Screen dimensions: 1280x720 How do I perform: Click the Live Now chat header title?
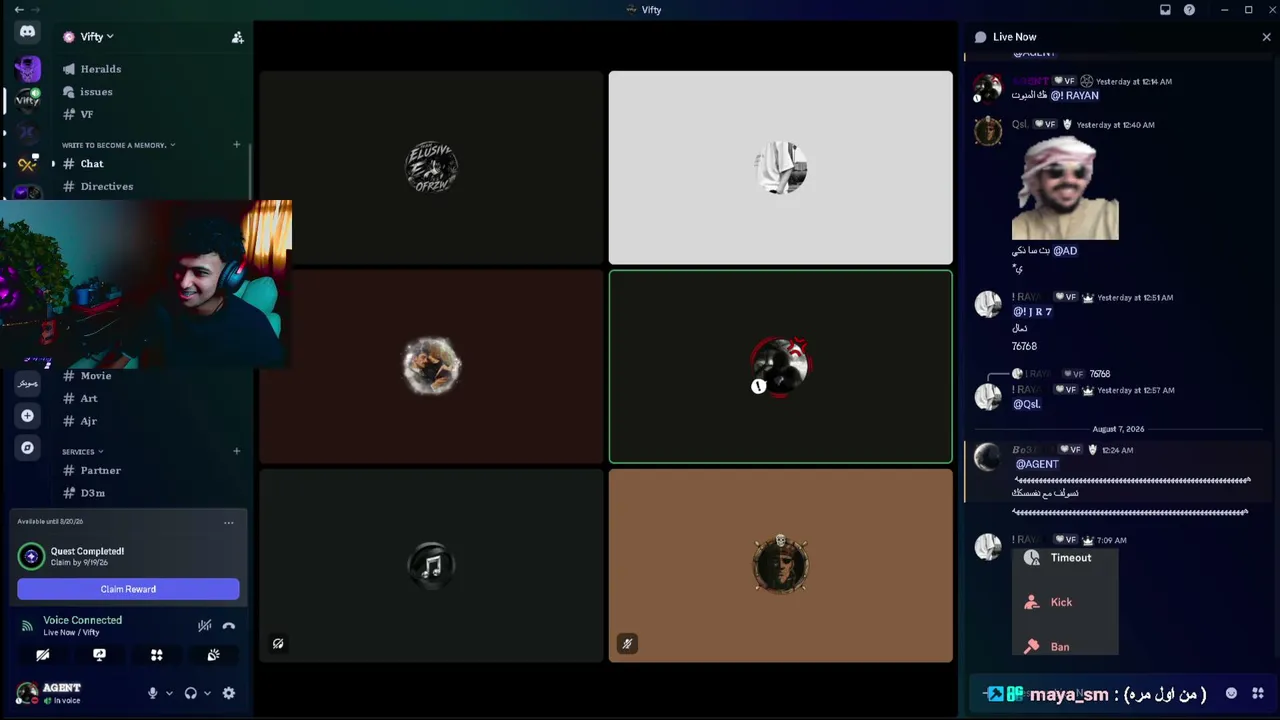point(1014,37)
